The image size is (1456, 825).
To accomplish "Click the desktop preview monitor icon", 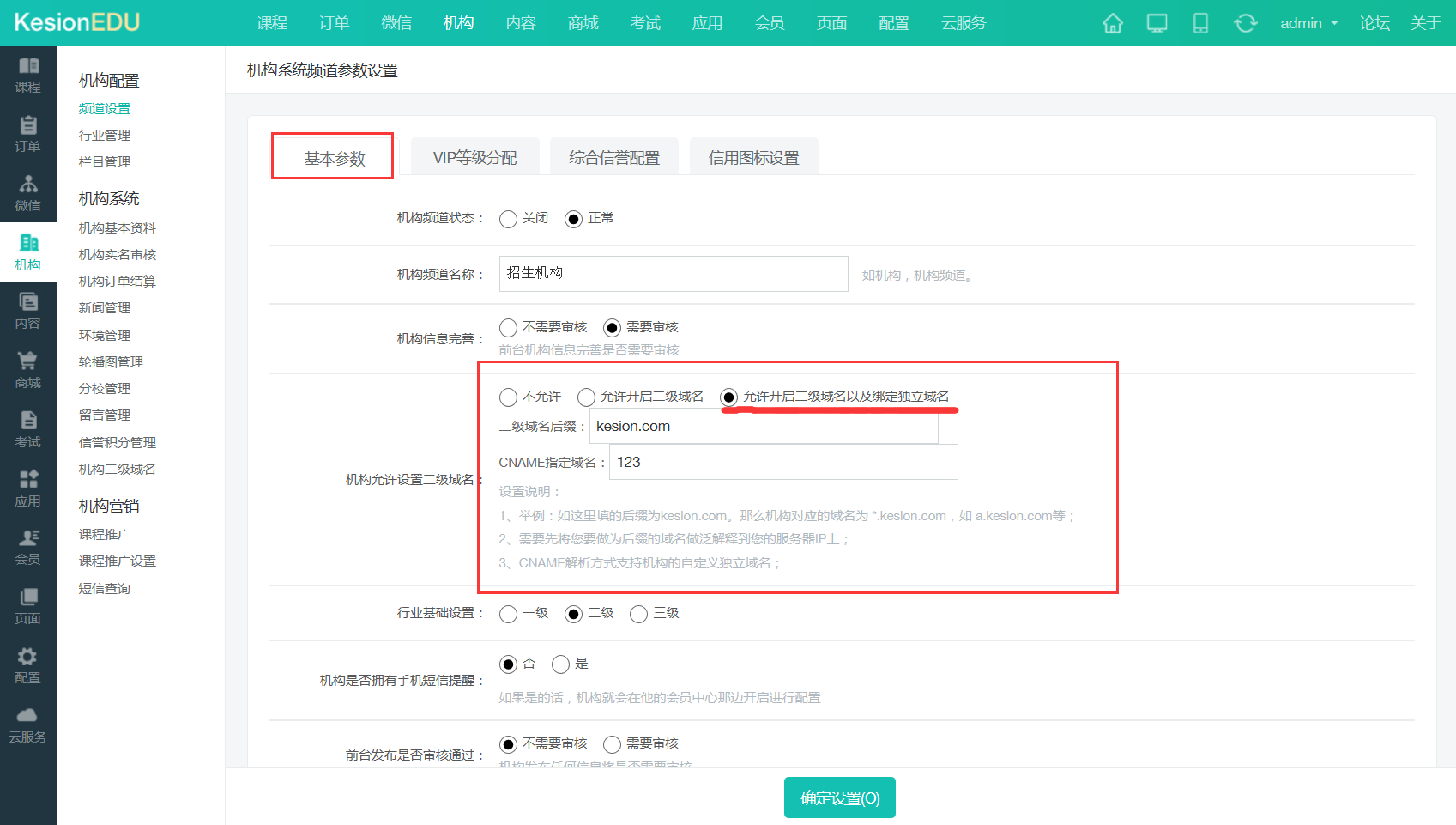I will [1157, 23].
